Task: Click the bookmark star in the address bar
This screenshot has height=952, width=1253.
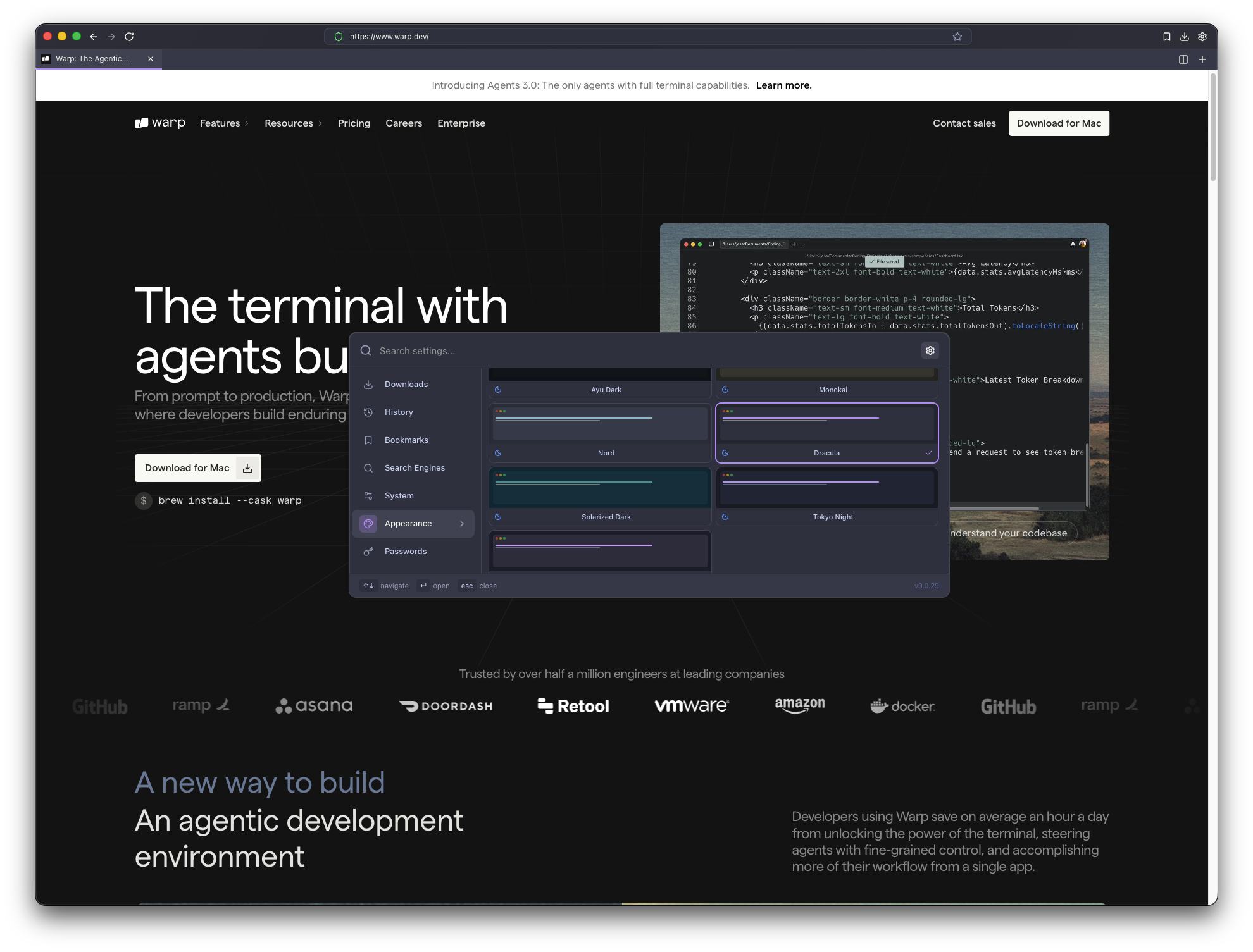Action: point(957,36)
